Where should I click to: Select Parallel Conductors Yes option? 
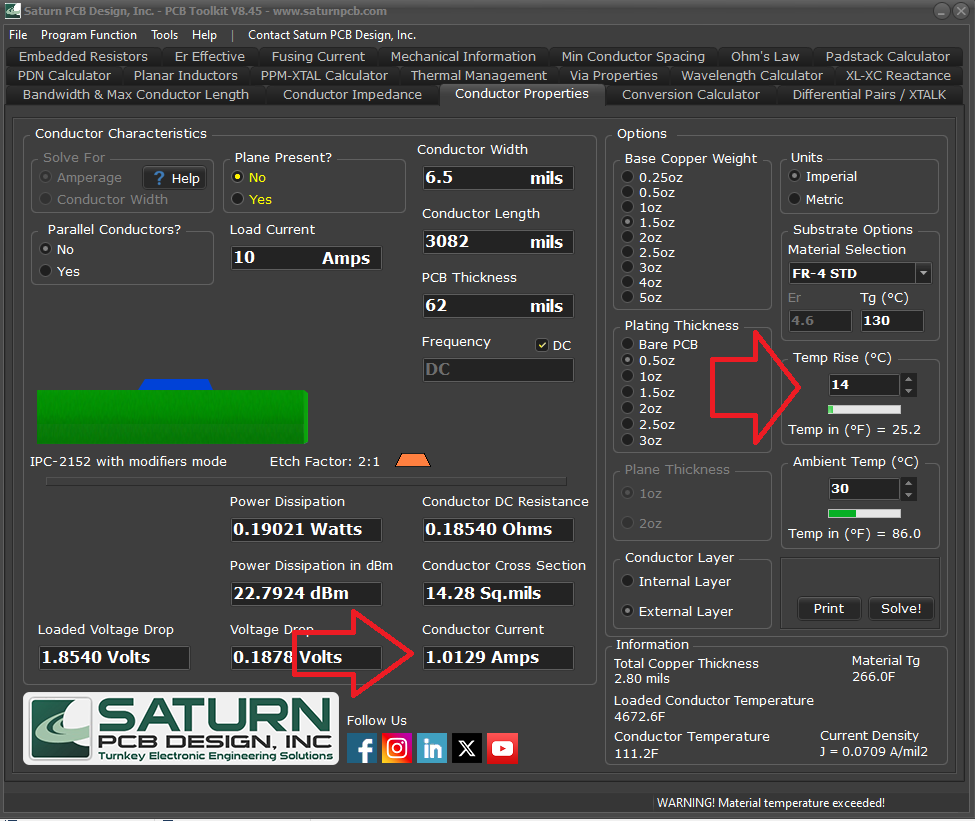(x=45, y=271)
